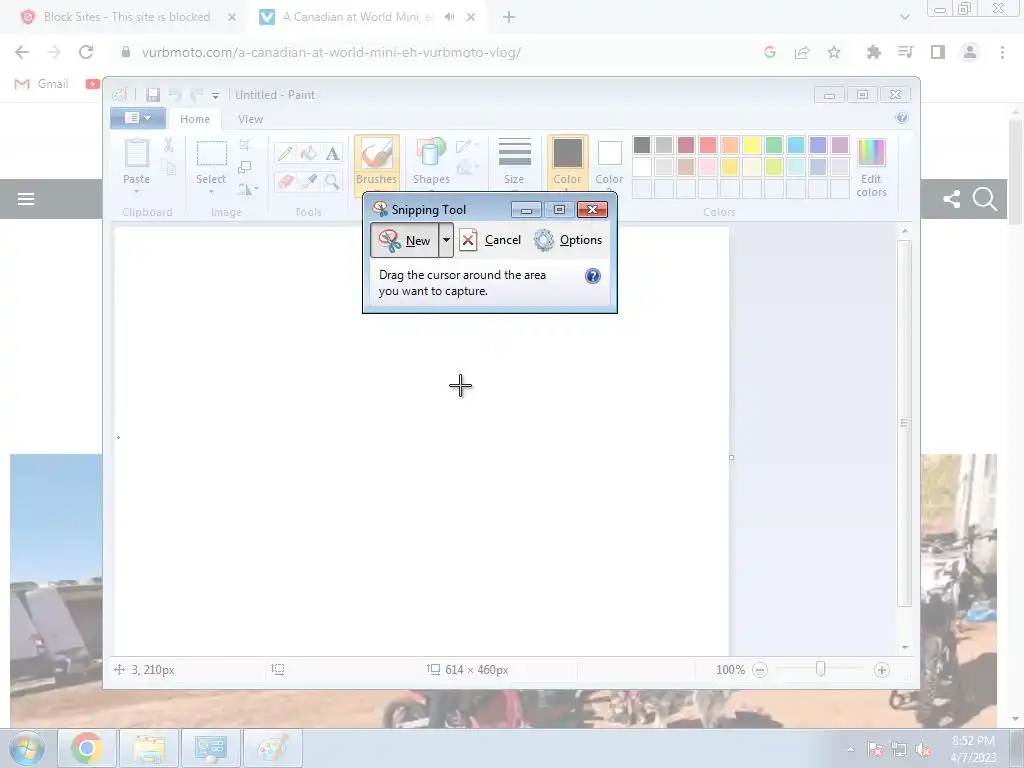Click the Paint vertical scrollbar
1024x768 pixels.
[x=904, y=423]
